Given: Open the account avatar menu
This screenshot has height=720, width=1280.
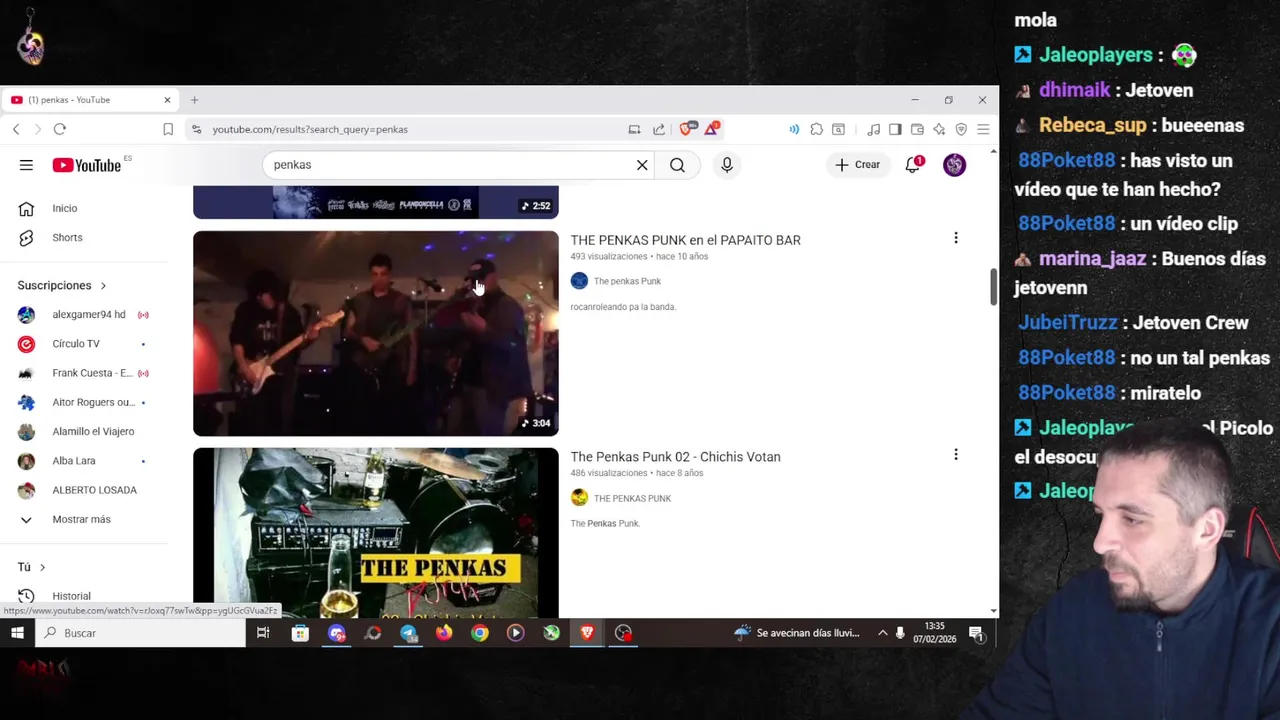Looking at the screenshot, I should [x=955, y=165].
